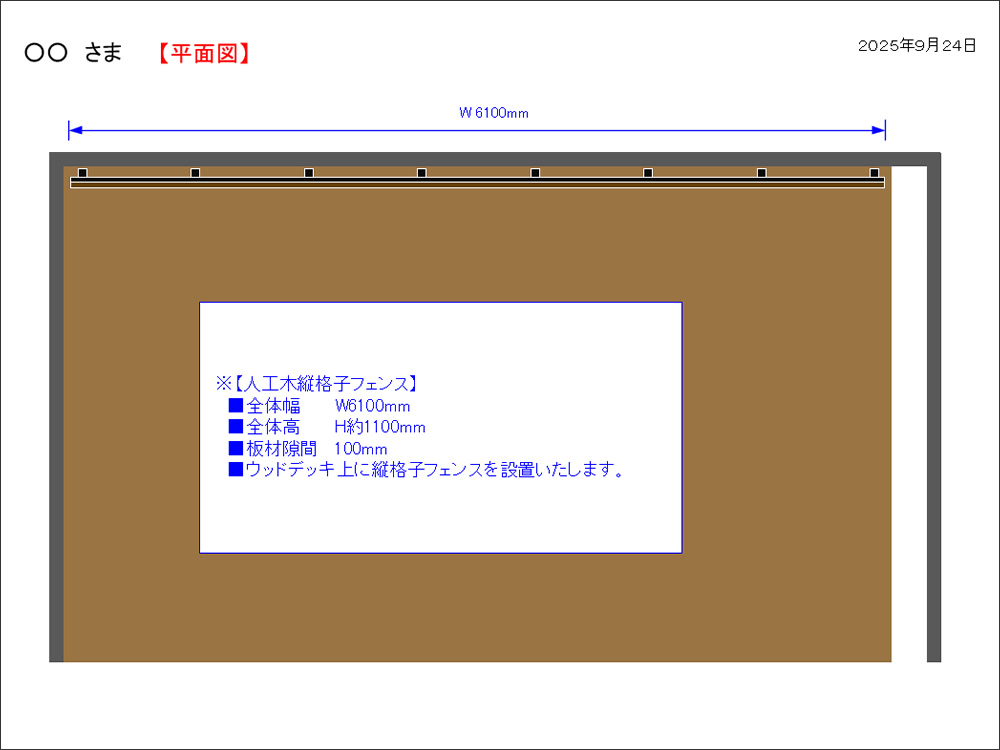Screen dimensions: 1000x750
Task: Click the second fence post from left
Action: pyautogui.click(x=195, y=173)
